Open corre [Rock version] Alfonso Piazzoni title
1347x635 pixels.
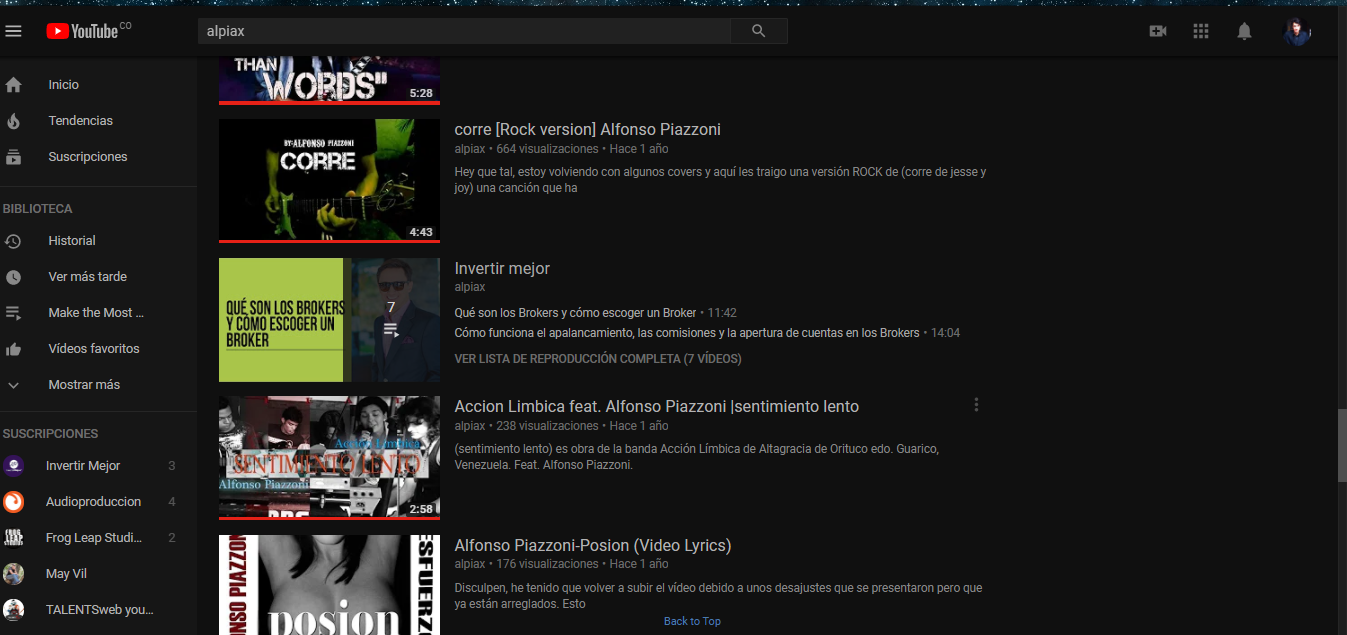pos(587,129)
